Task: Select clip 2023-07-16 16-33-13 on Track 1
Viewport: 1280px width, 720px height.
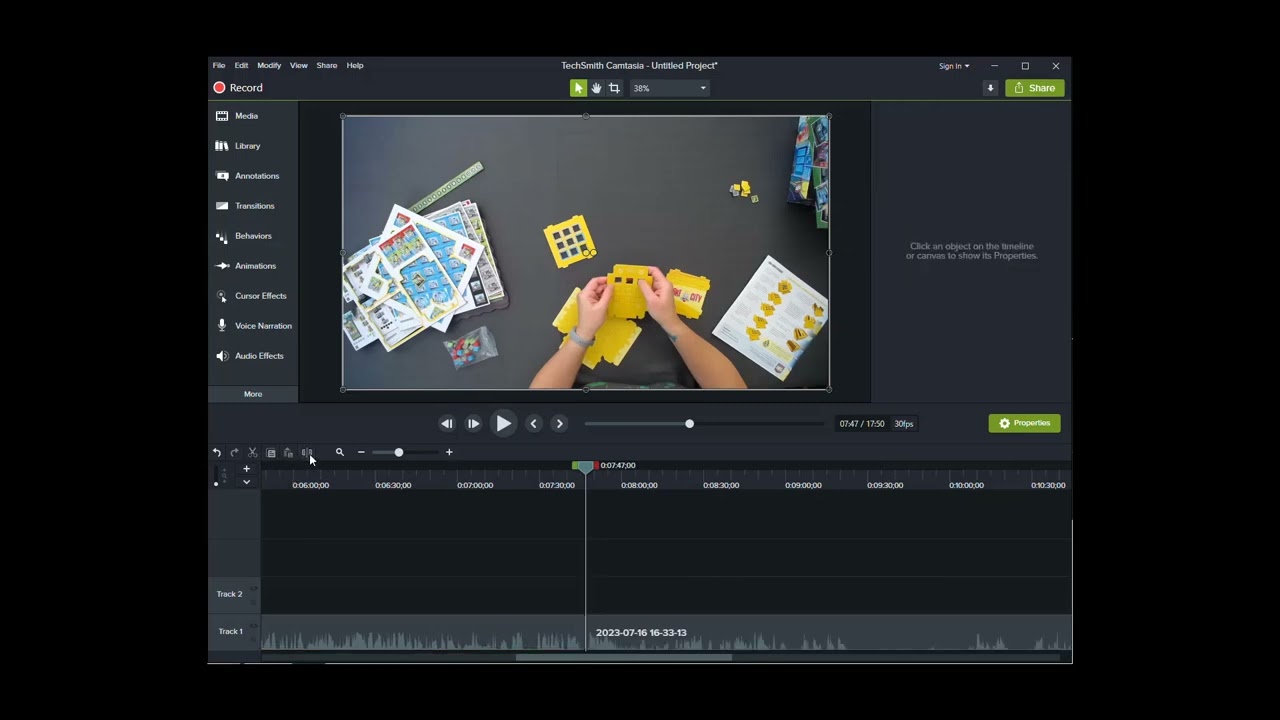Action: coord(667,633)
